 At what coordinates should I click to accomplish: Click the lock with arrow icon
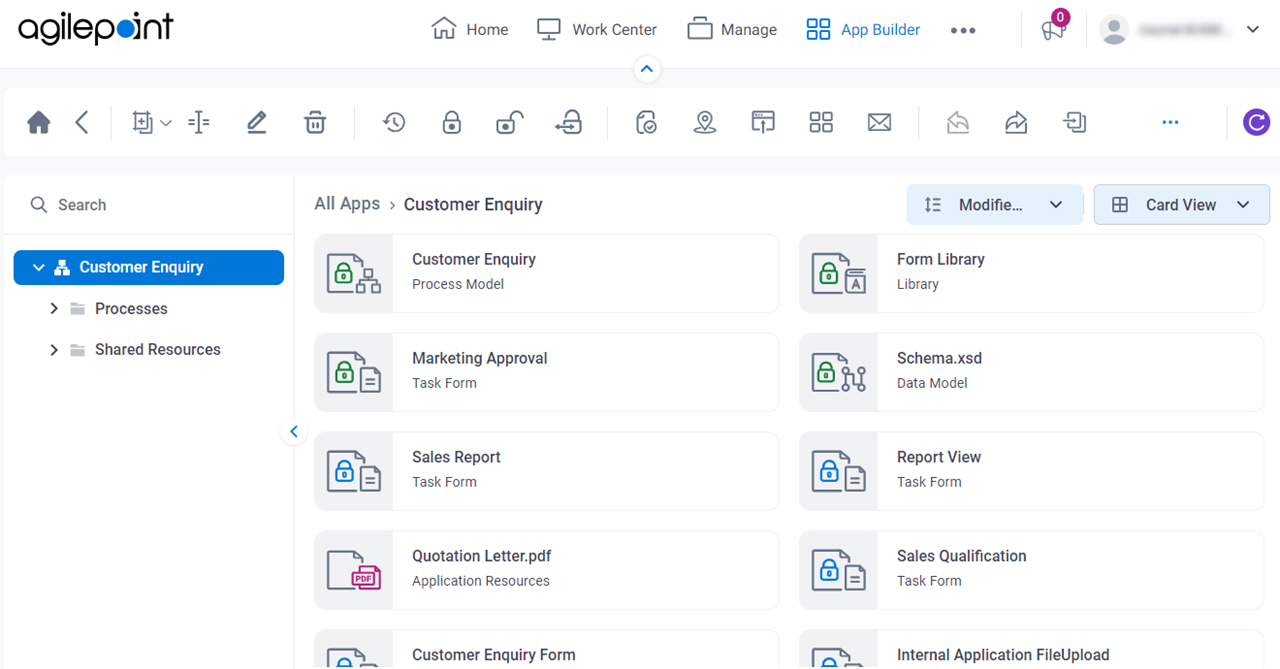tap(569, 123)
